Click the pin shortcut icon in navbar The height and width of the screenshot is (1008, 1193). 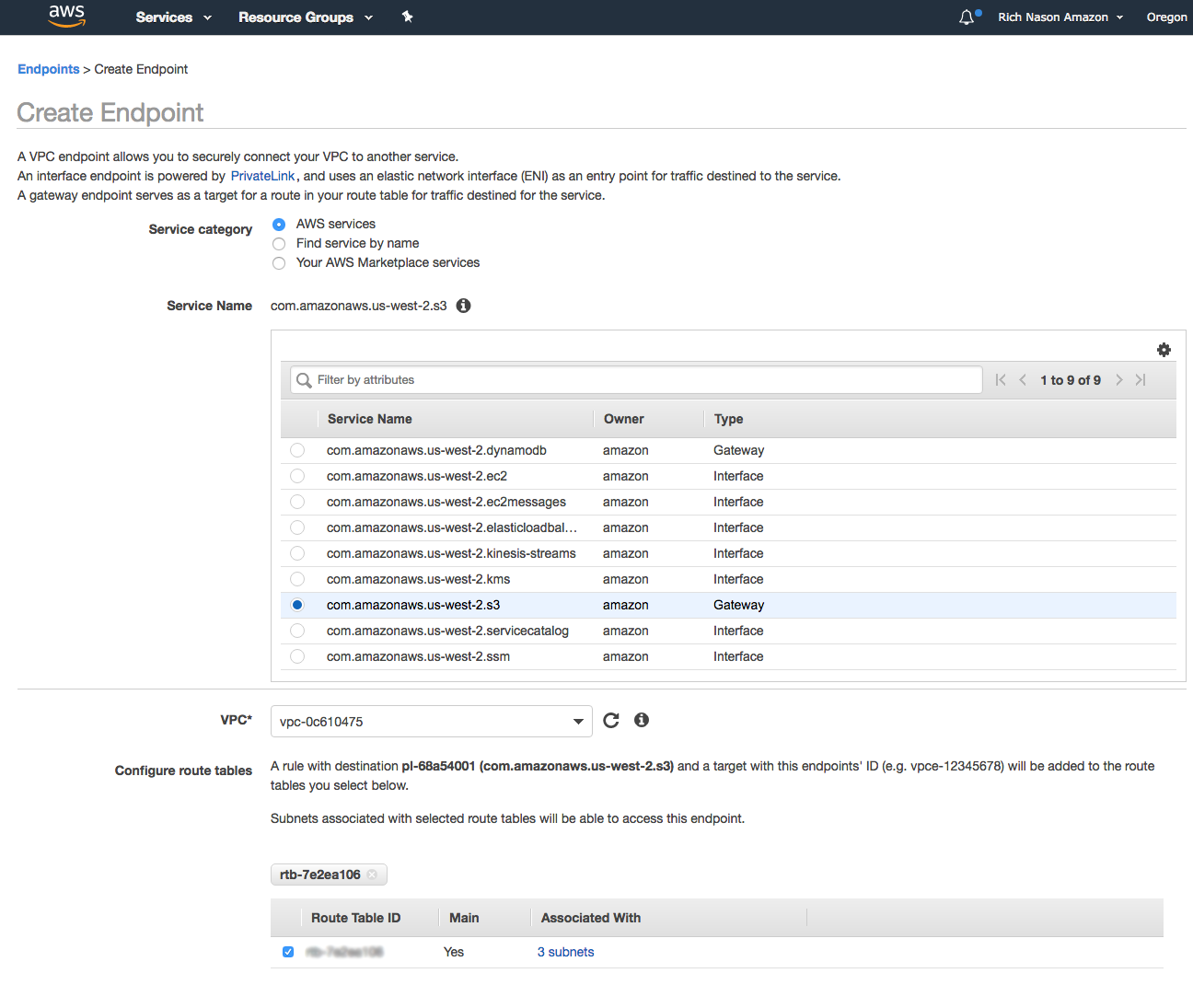(x=407, y=17)
